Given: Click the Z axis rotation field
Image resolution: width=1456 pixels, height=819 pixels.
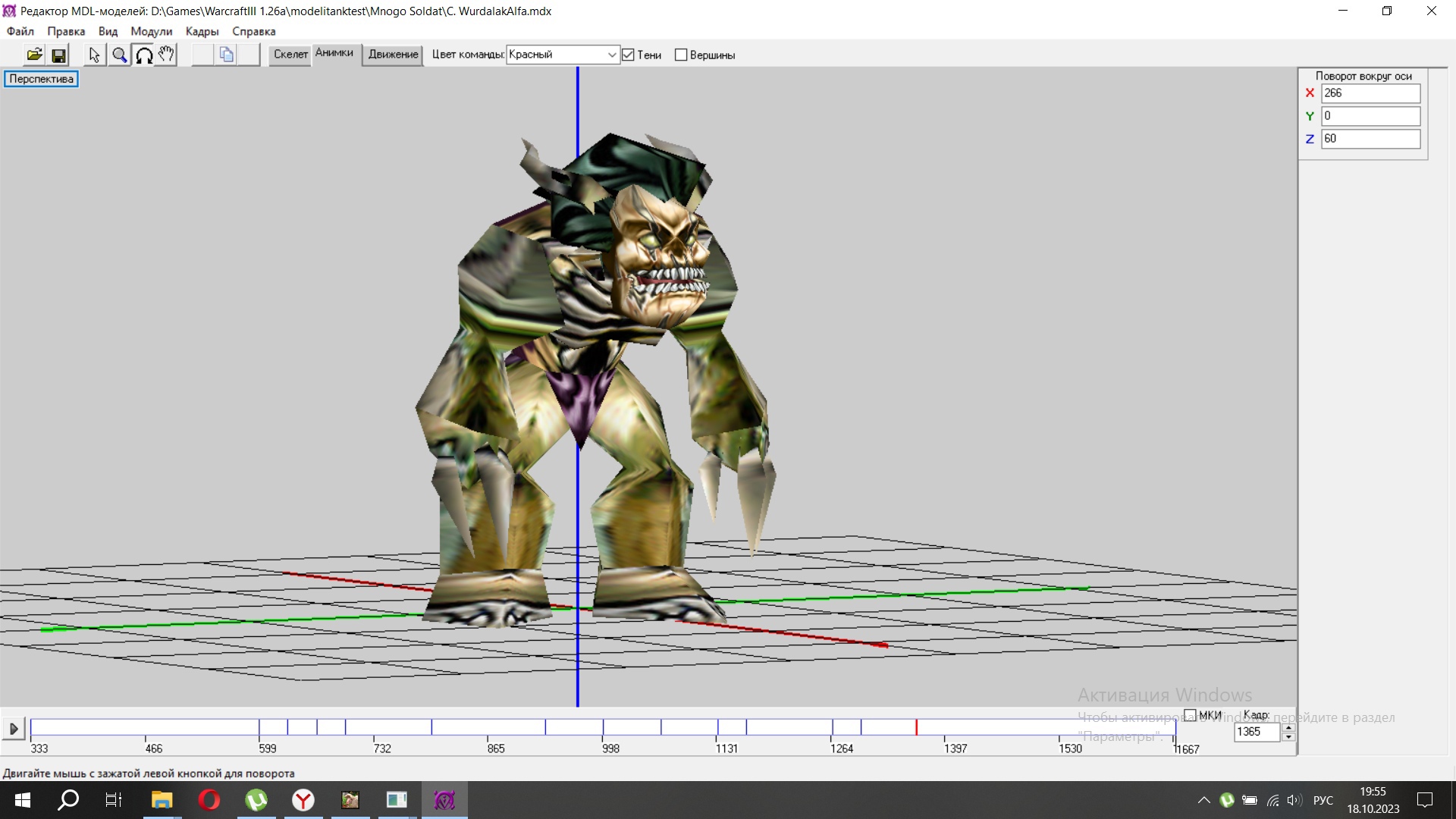Looking at the screenshot, I should pos(1370,139).
